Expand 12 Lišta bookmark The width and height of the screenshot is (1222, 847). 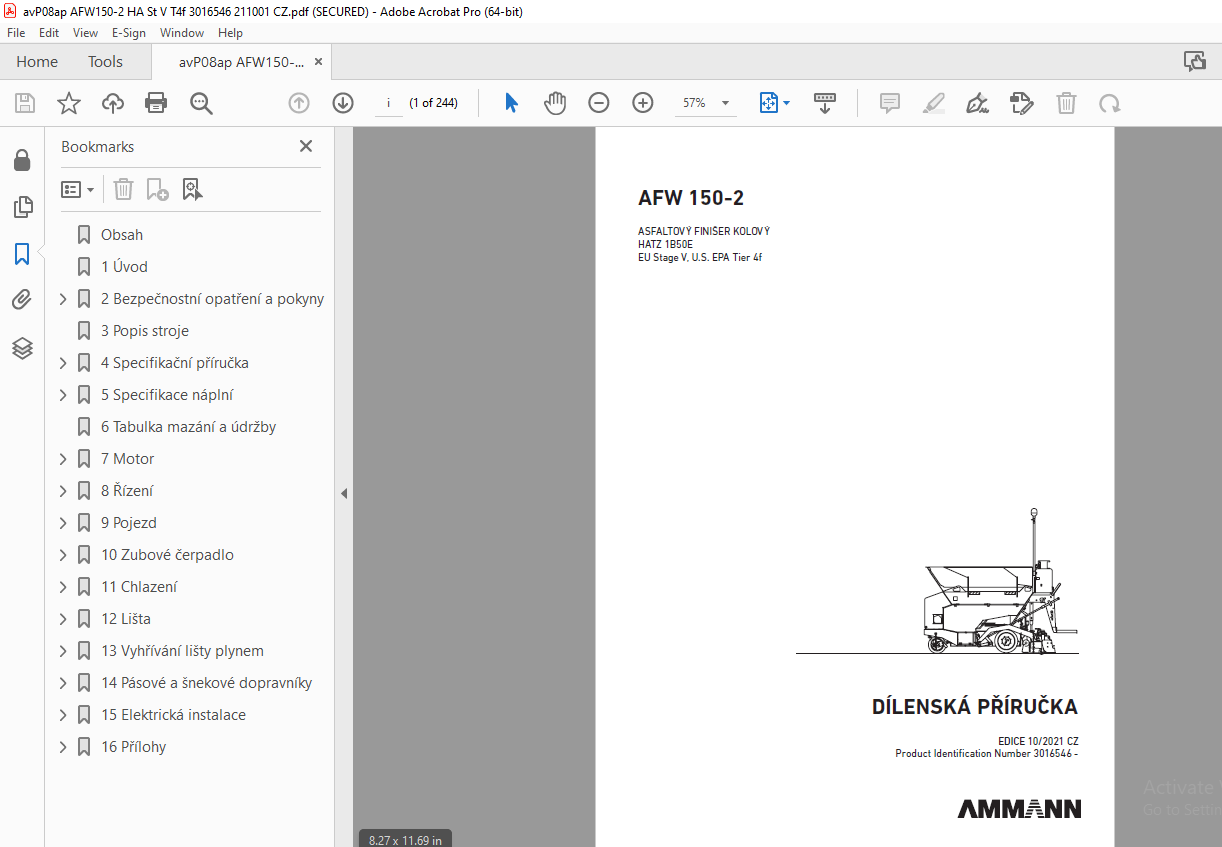63,619
